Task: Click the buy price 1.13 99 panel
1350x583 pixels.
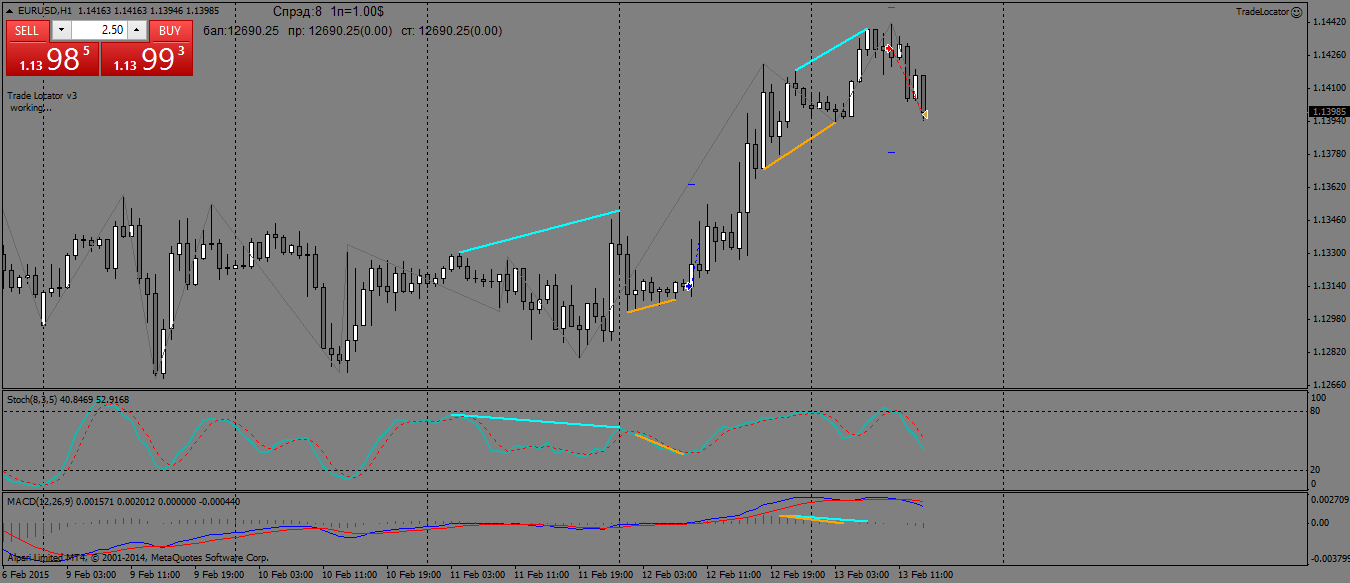Action: point(147,59)
